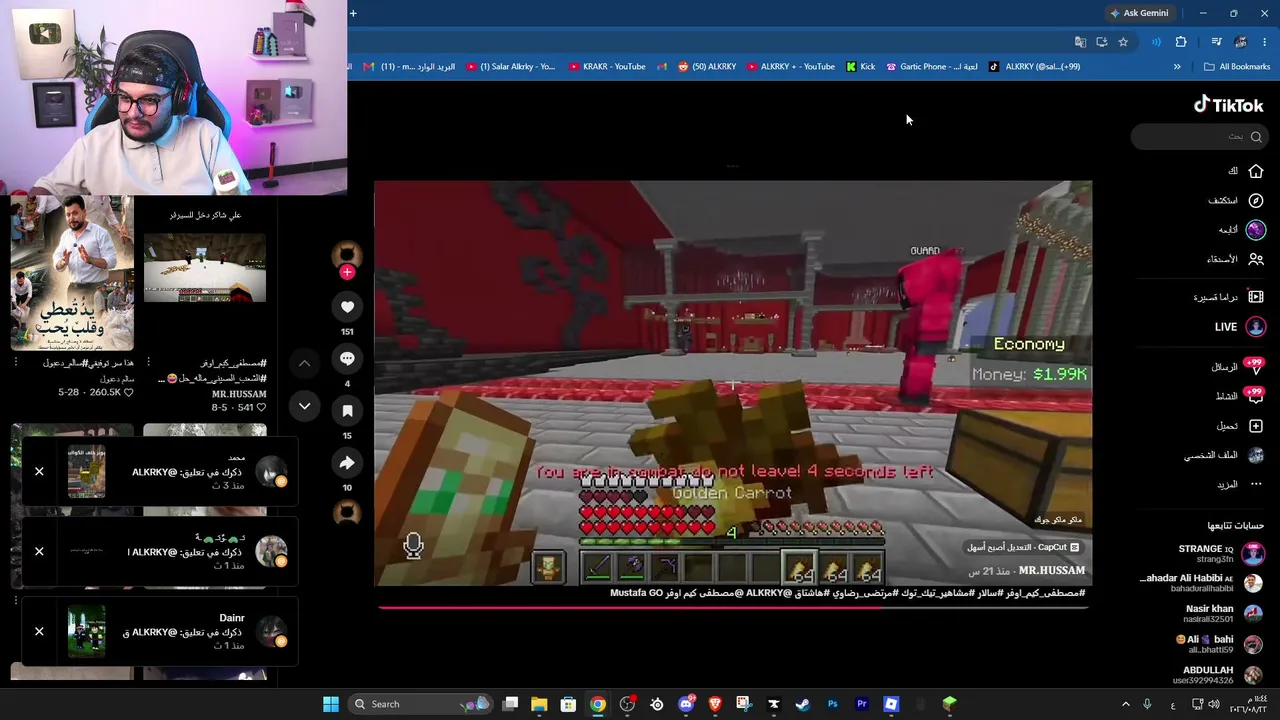Open the 260.5K likes video thumbnail
Image resolution: width=1280 pixels, height=720 pixels.
click(x=72, y=272)
